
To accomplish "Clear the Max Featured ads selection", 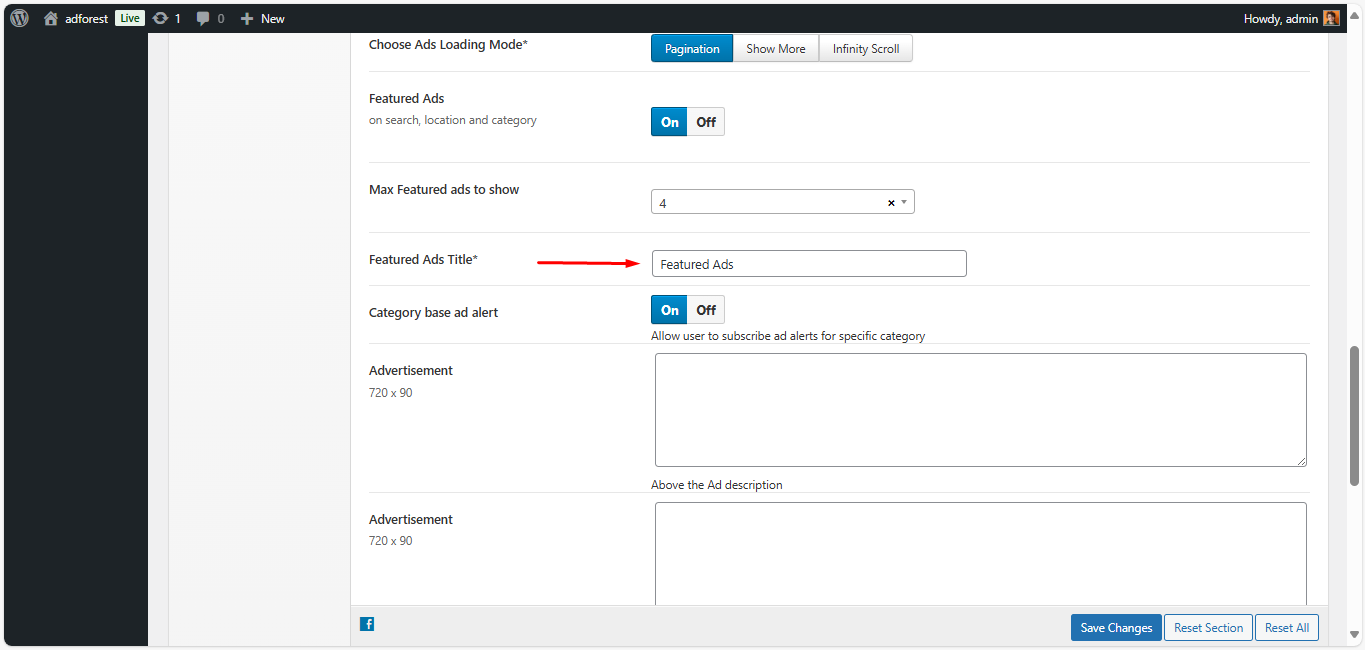I will [891, 203].
